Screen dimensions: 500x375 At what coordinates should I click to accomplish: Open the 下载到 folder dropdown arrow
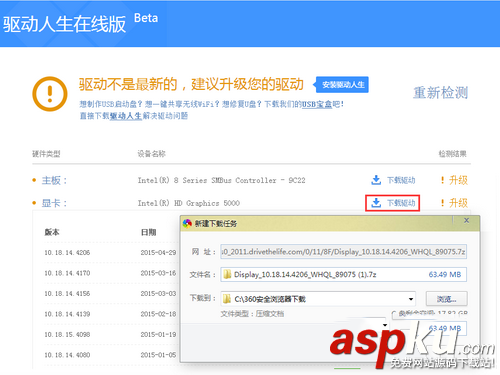click(411, 299)
